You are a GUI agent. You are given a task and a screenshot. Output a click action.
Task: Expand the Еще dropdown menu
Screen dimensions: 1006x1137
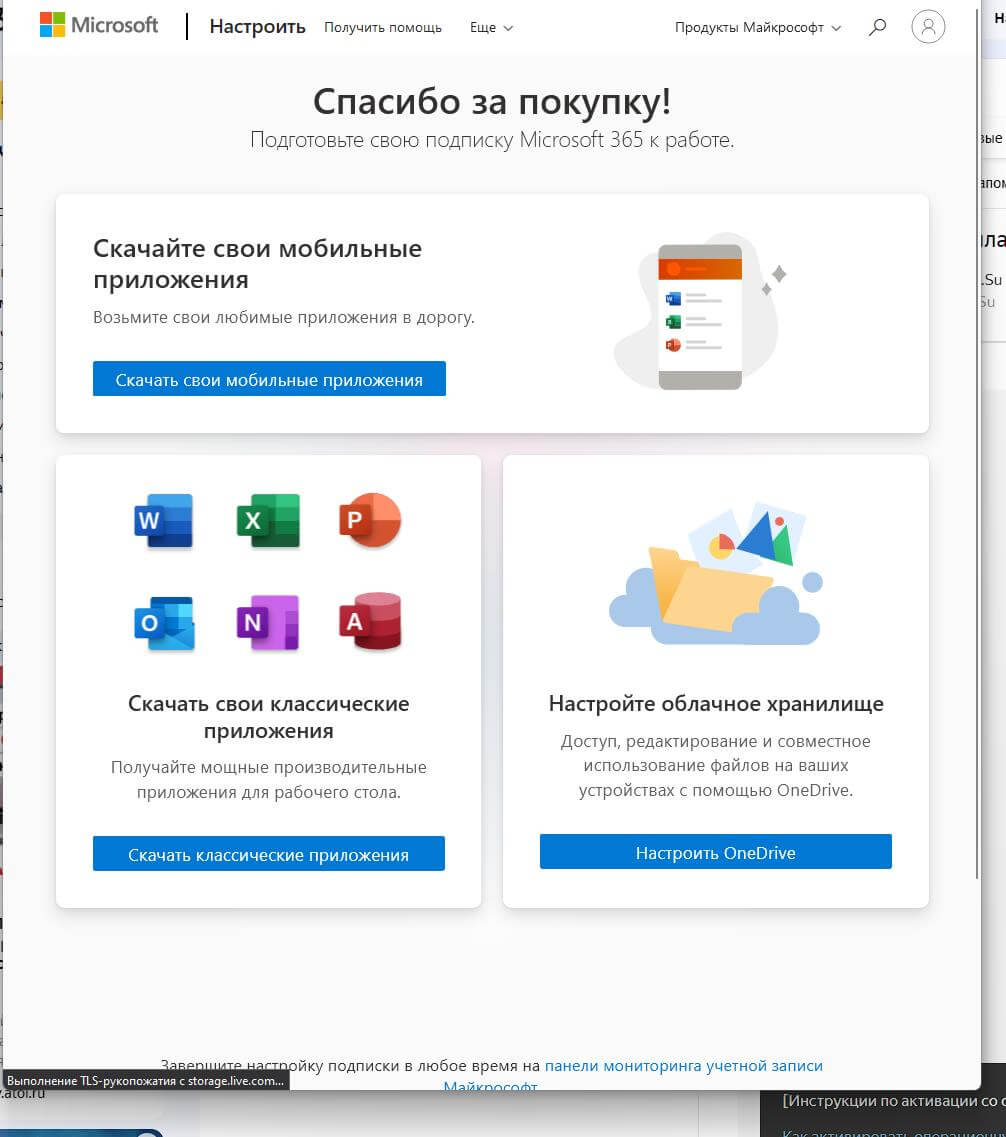491,28
